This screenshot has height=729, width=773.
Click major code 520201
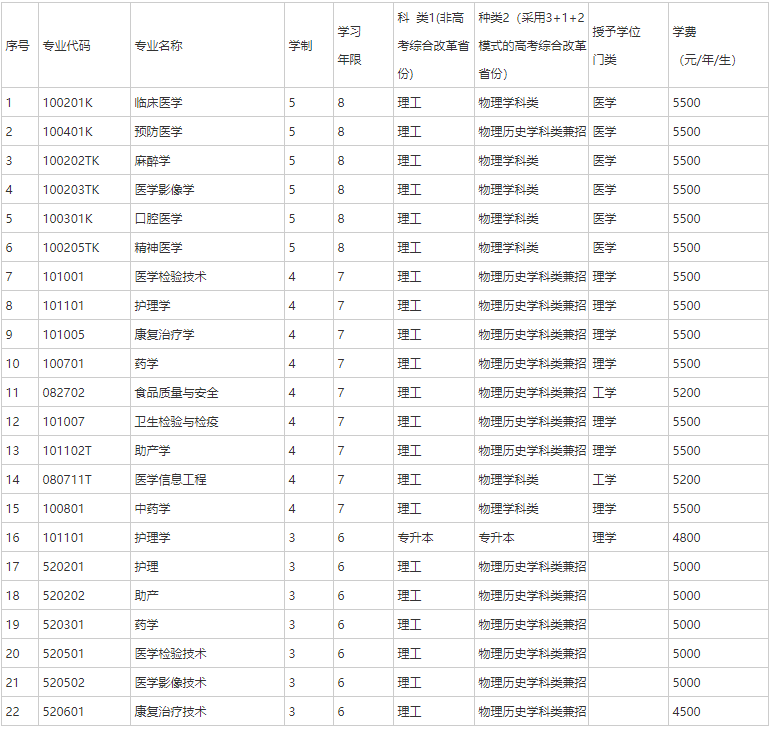point(63,567)
